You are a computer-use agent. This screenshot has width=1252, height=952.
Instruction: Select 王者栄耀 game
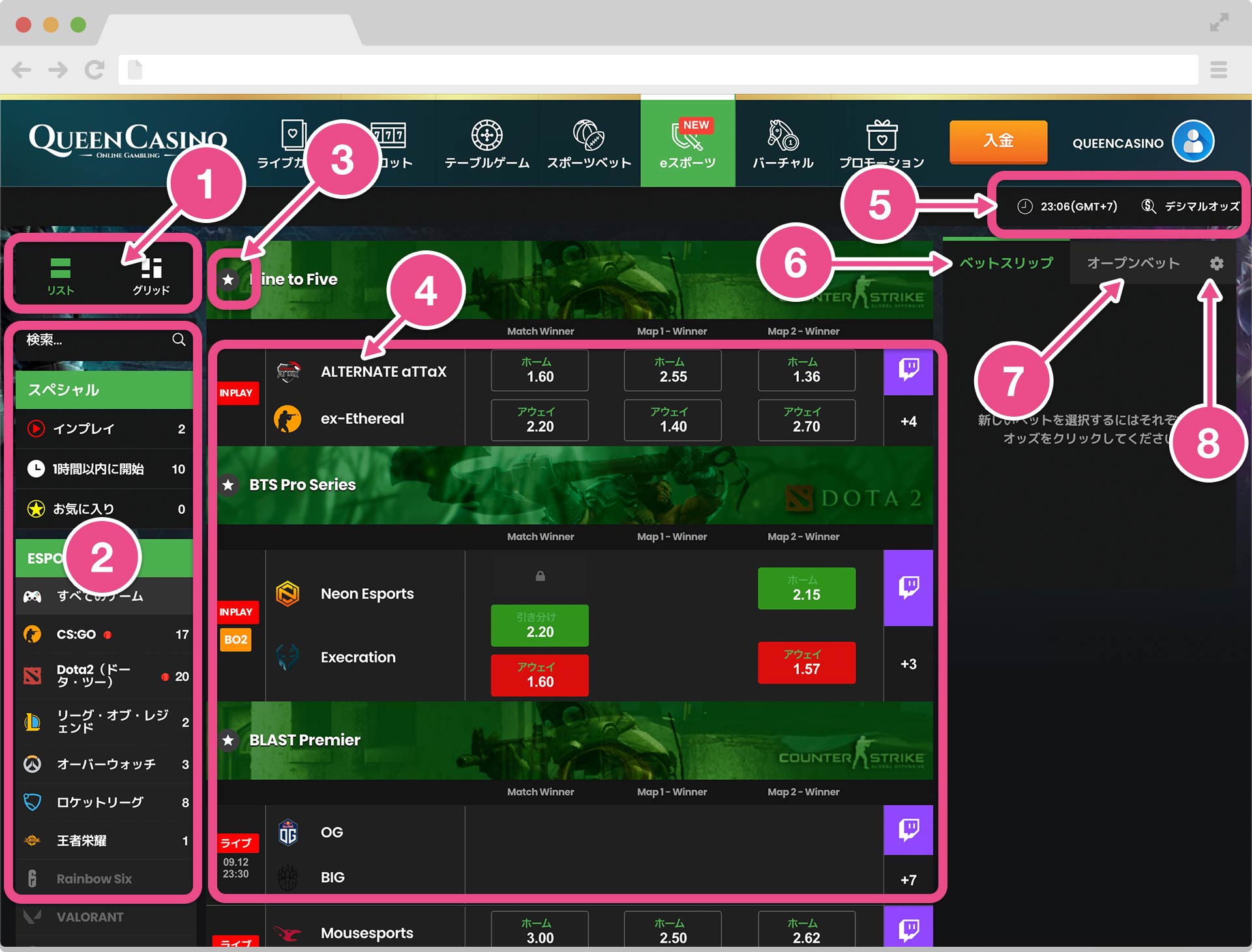(x=104, y=840)
